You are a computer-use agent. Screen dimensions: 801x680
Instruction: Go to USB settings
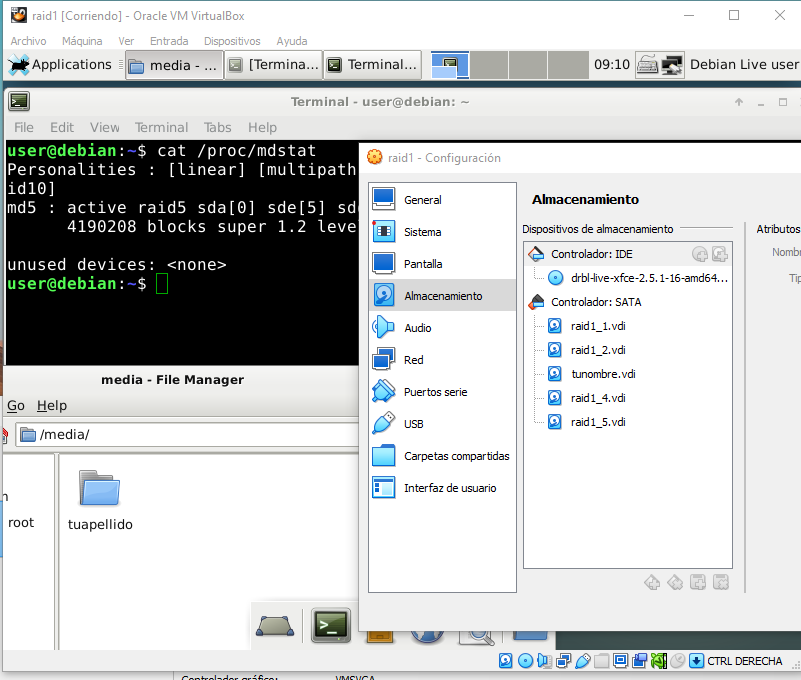coord(442,424)
